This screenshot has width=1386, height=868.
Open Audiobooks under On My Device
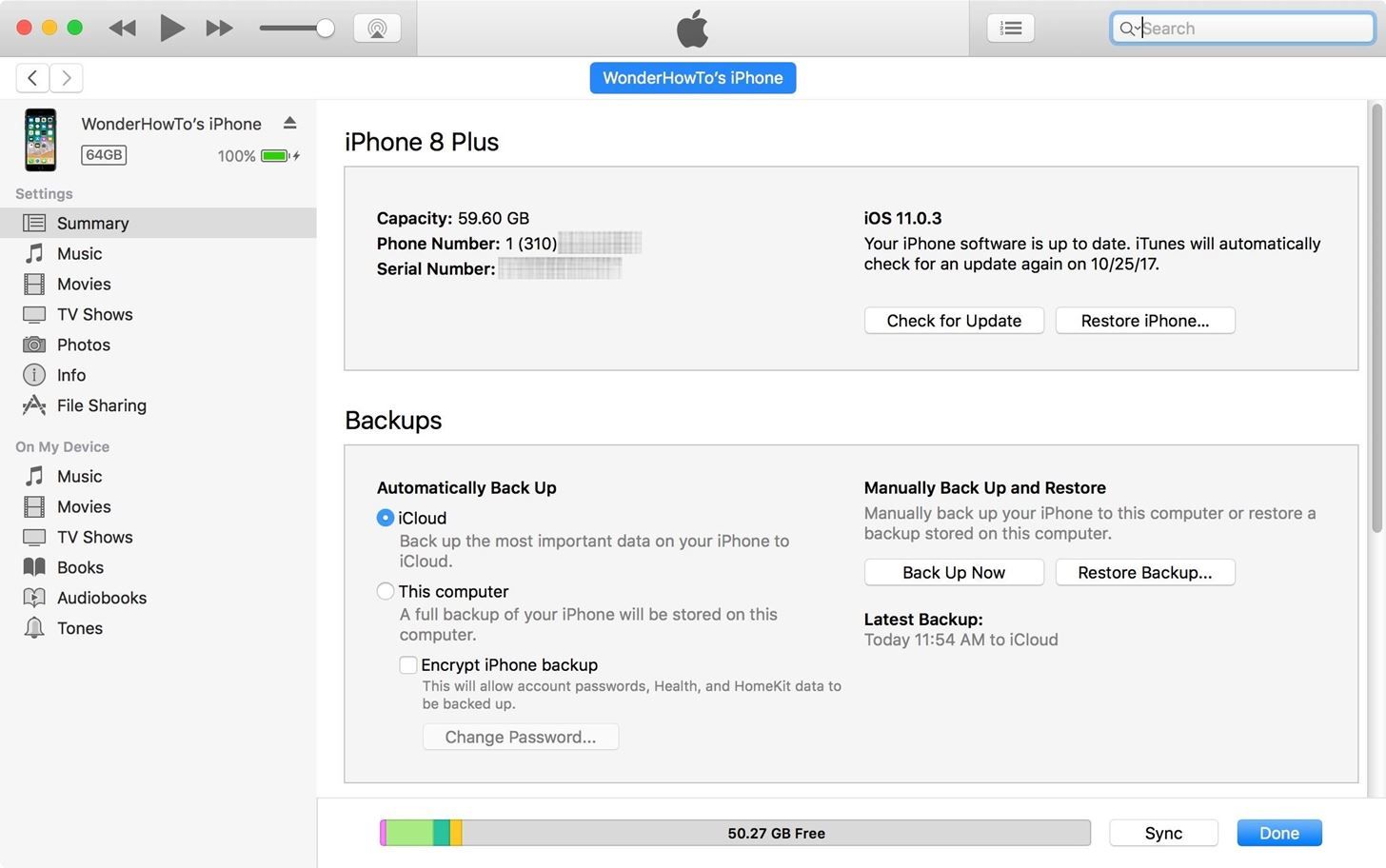click(x=101, y=598)
